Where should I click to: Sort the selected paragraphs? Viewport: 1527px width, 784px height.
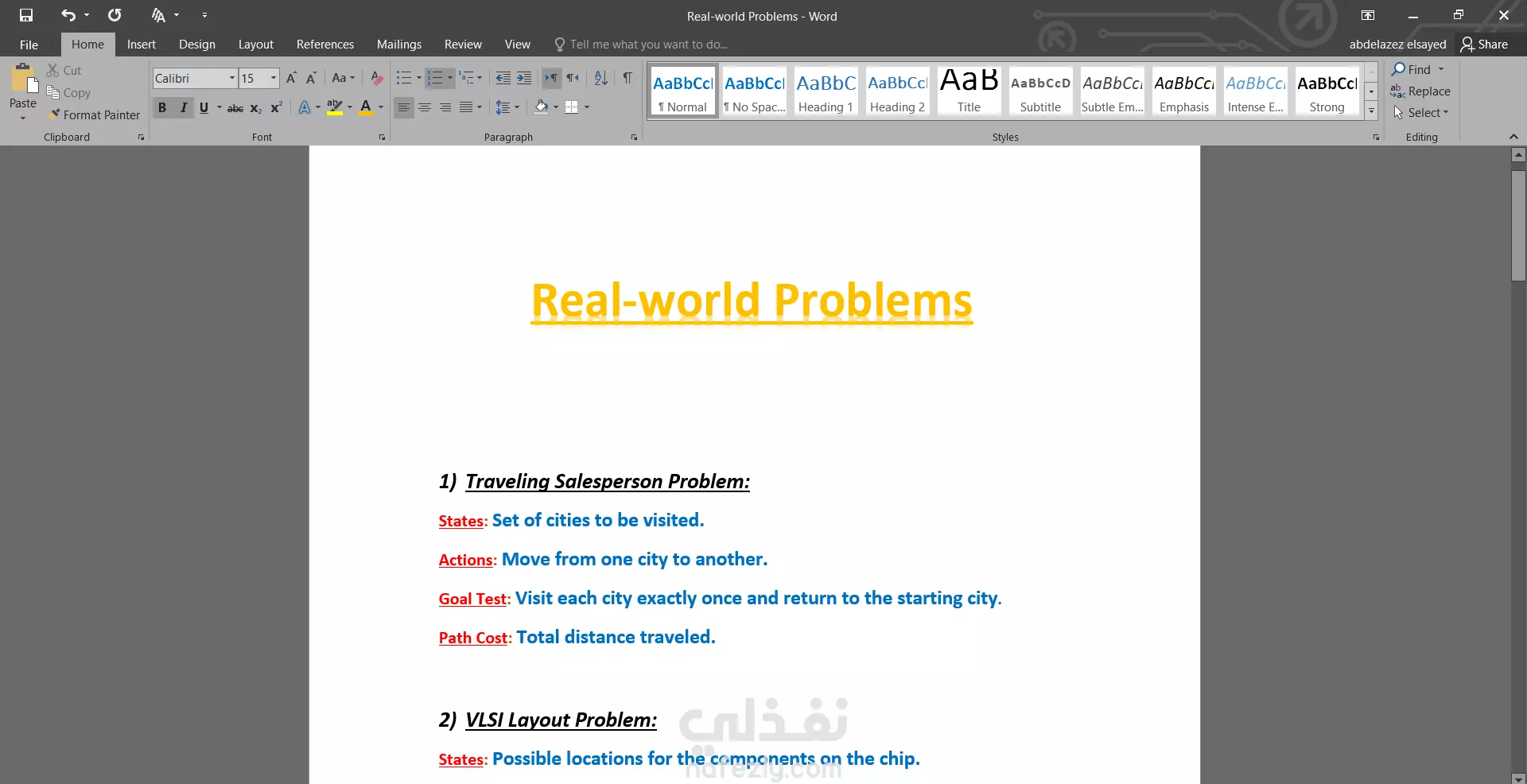(601, 78)
